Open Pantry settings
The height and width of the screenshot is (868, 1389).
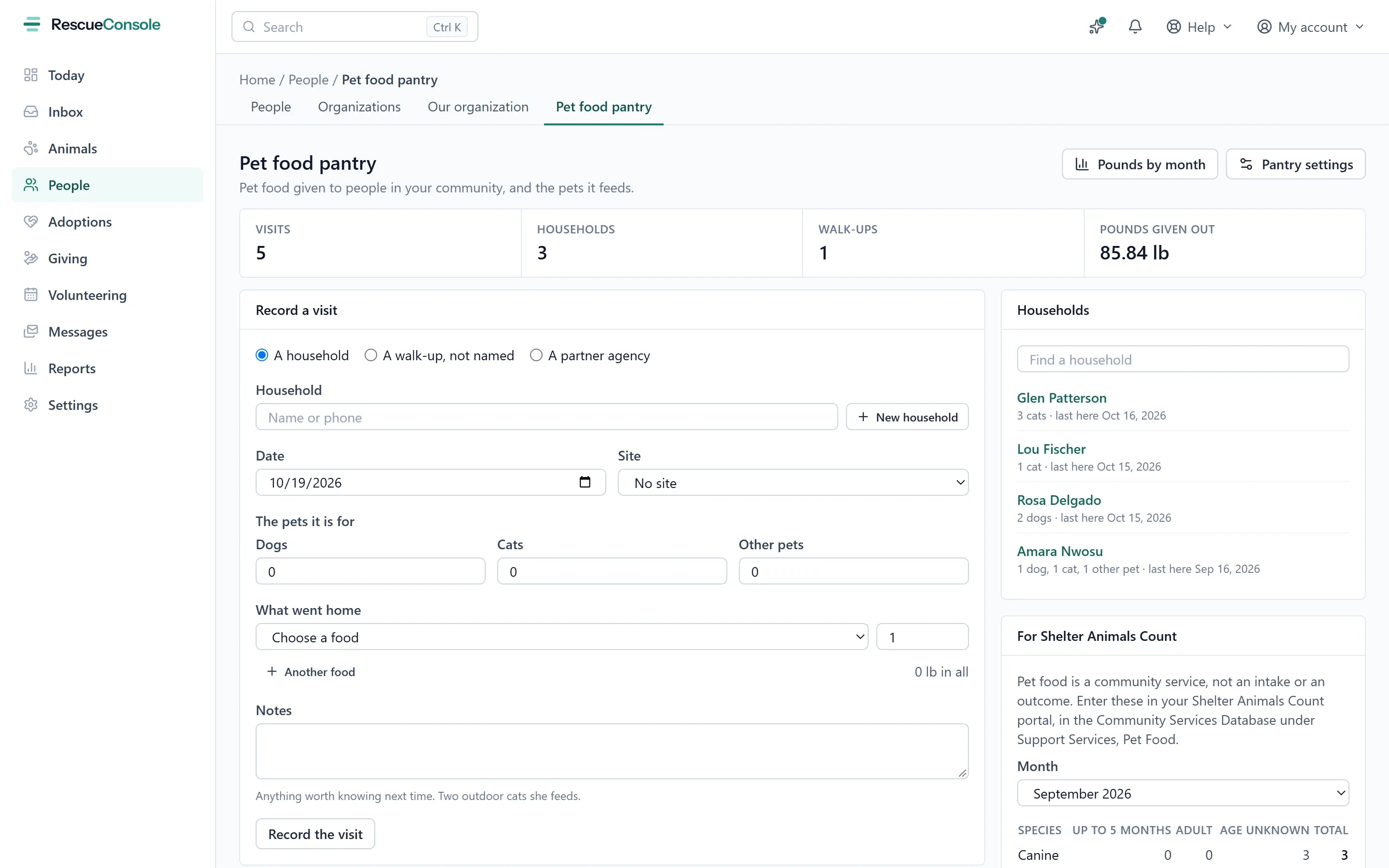1295,164
